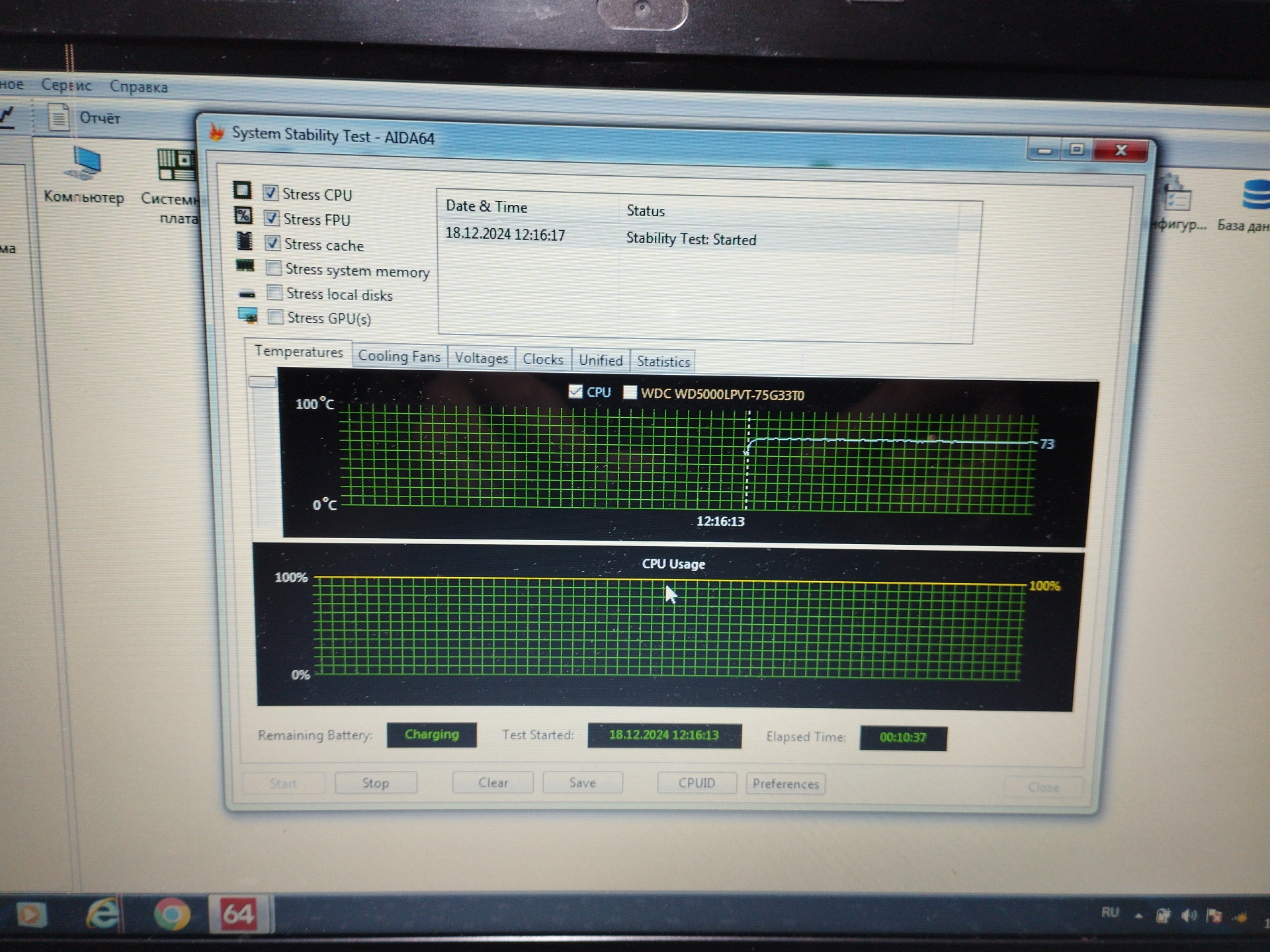Viewport: 1270px width, 952px height.
Task: Maximize the System Stability Test window
Action: (x=1077, y=150)
